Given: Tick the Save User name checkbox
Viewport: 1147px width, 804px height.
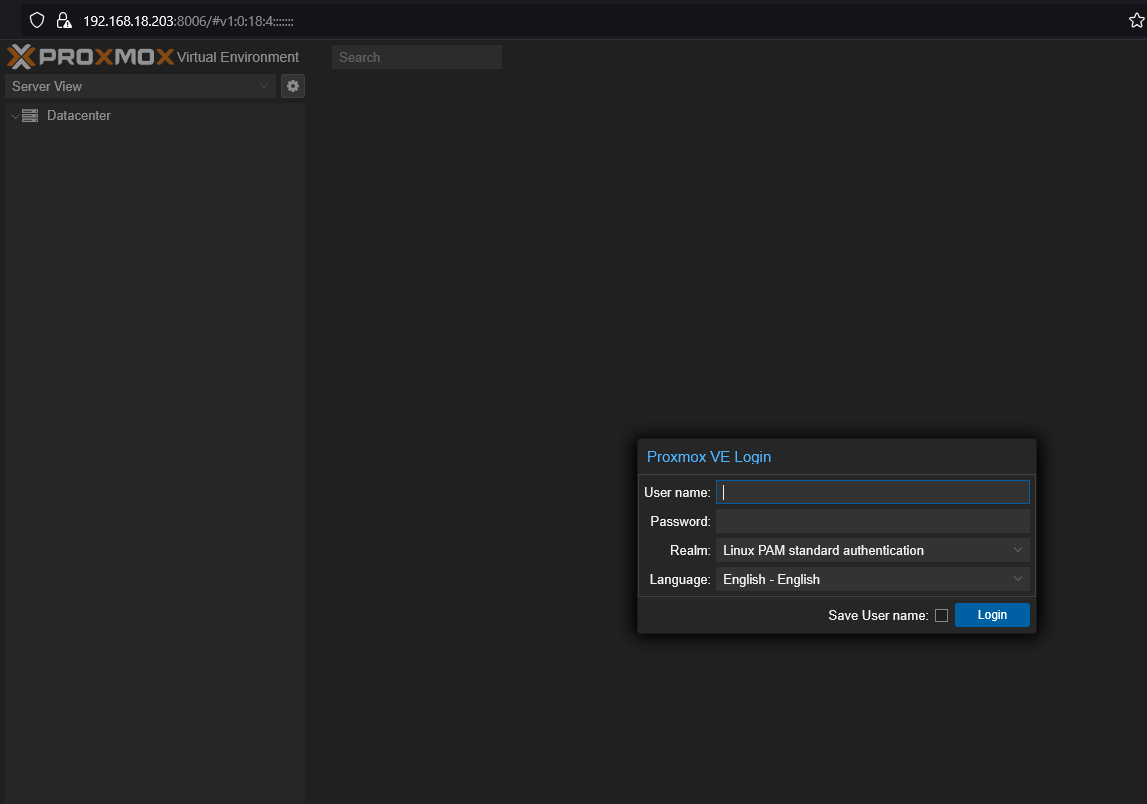Looking at the screenshot, I should click(x=941, y=615).
